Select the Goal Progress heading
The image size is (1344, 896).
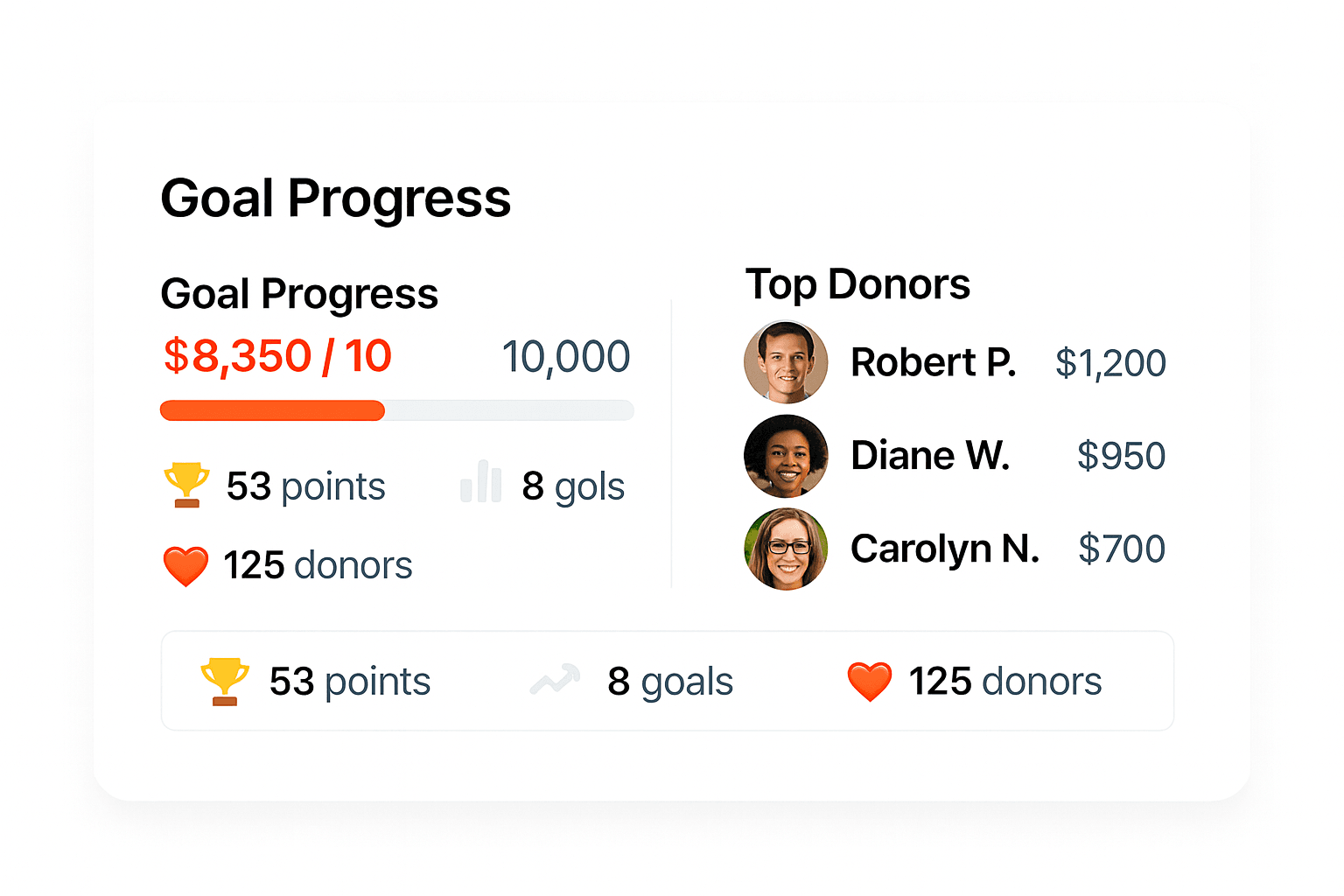336,198
